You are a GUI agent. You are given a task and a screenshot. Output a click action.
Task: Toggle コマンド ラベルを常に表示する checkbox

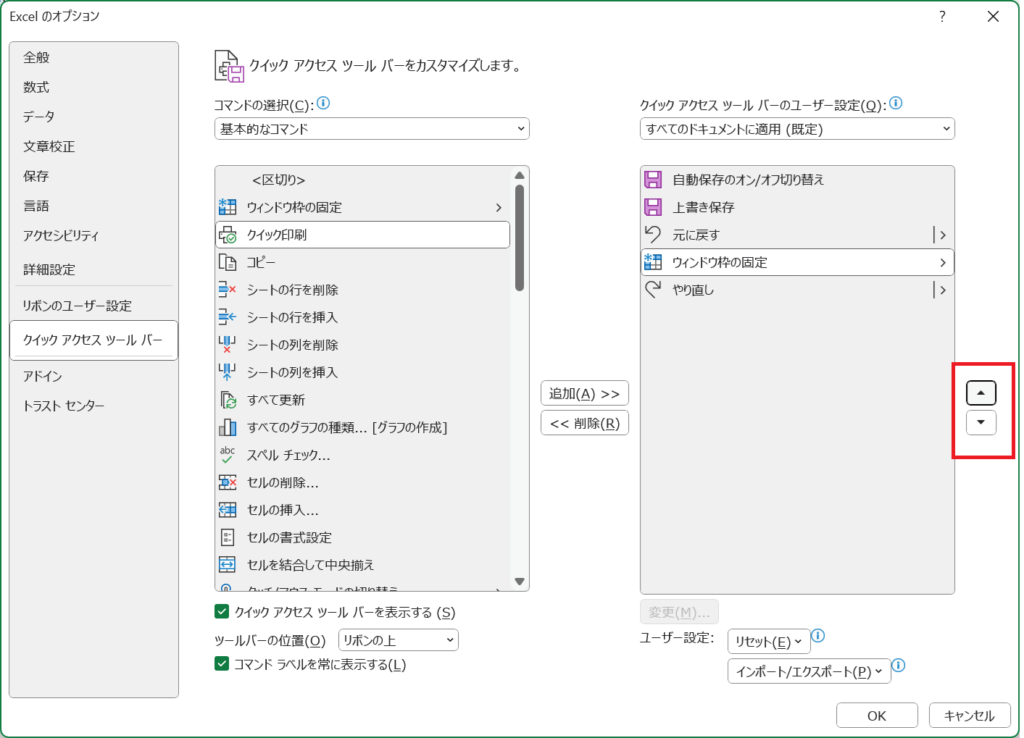[221, 664]
